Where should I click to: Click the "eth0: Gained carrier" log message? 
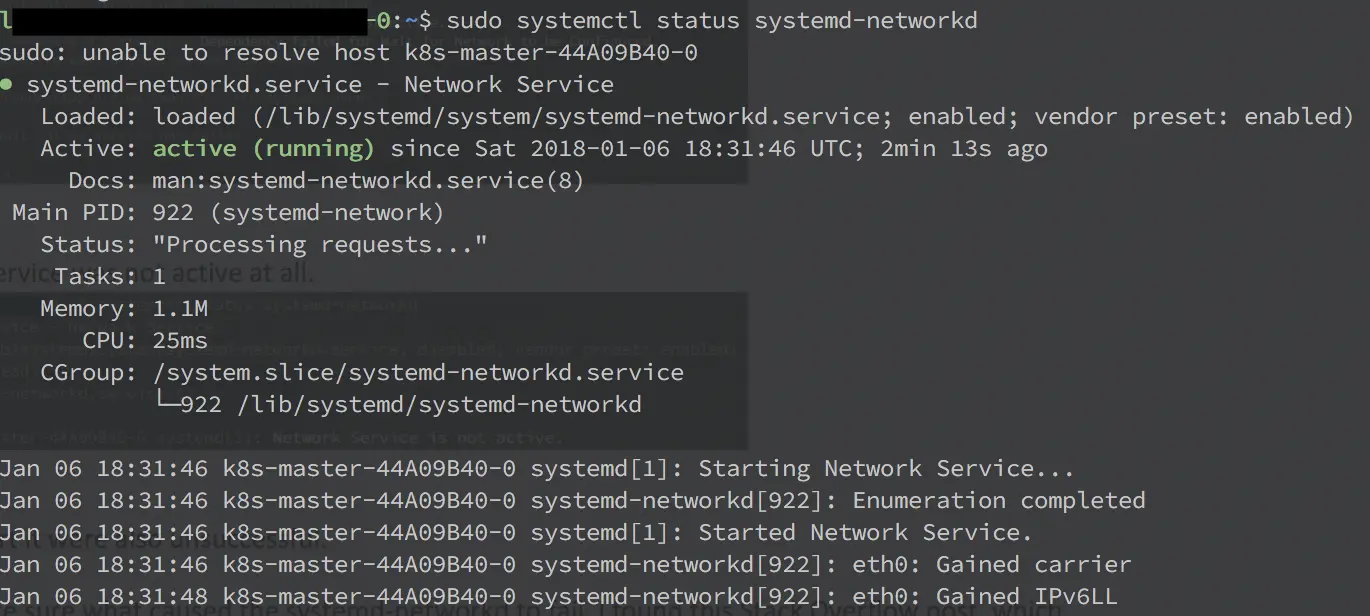[x=992, y=565]
